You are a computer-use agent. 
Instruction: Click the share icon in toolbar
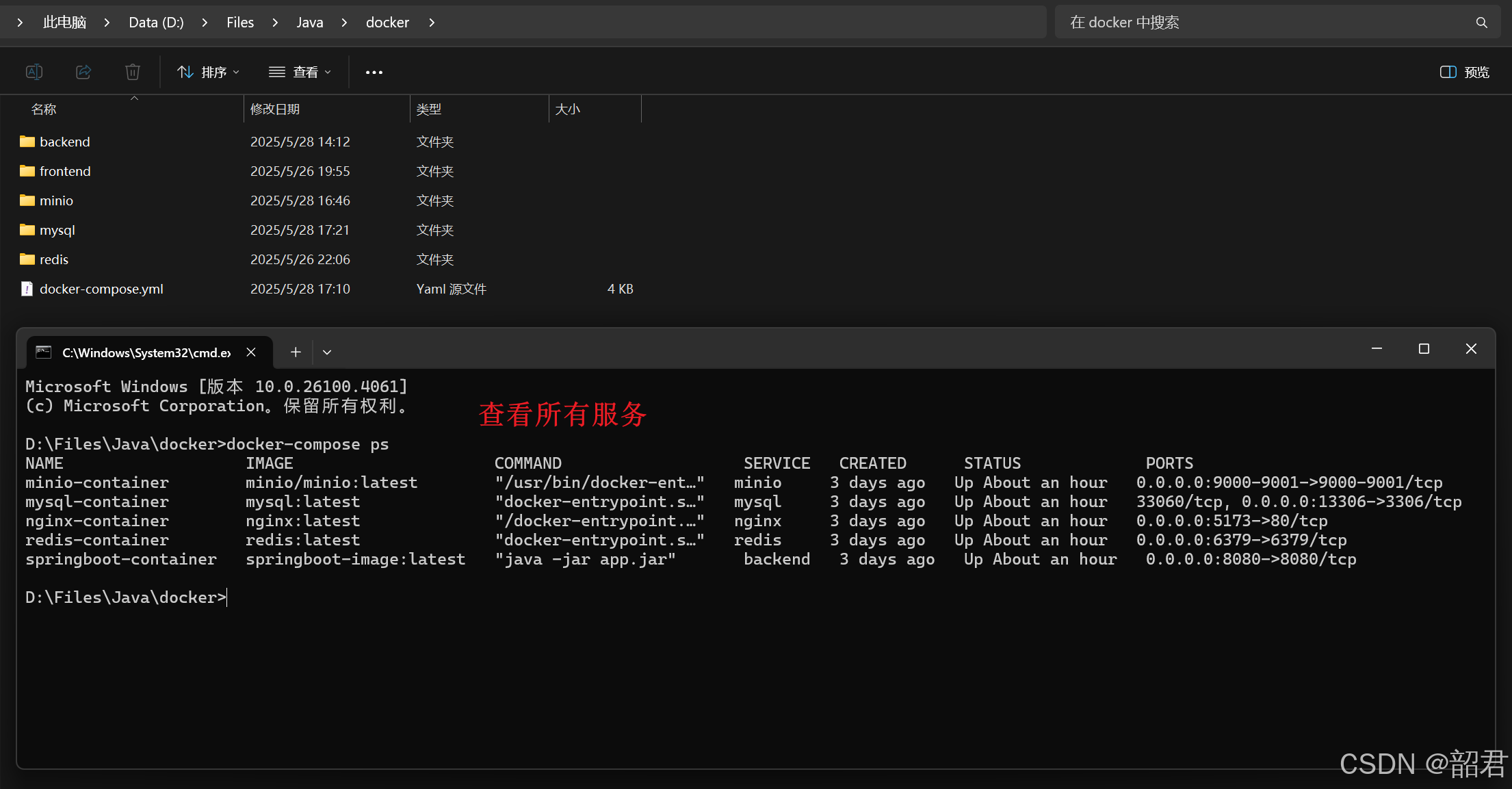(x=83, y=72)
